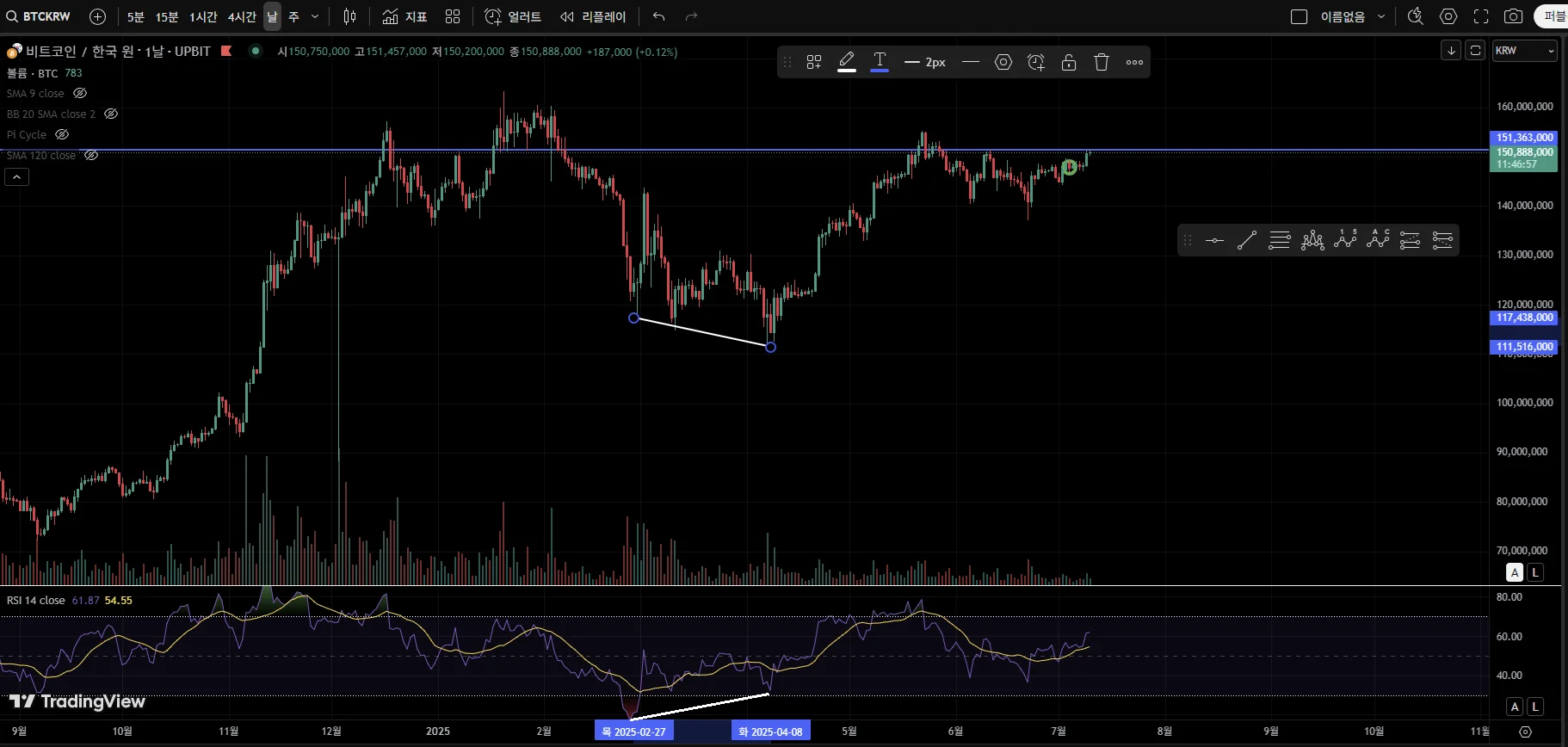Switch to the 4시간 timeframe
The width and height of the screenshot is (1568, 747).
click(x=242, y=16)
